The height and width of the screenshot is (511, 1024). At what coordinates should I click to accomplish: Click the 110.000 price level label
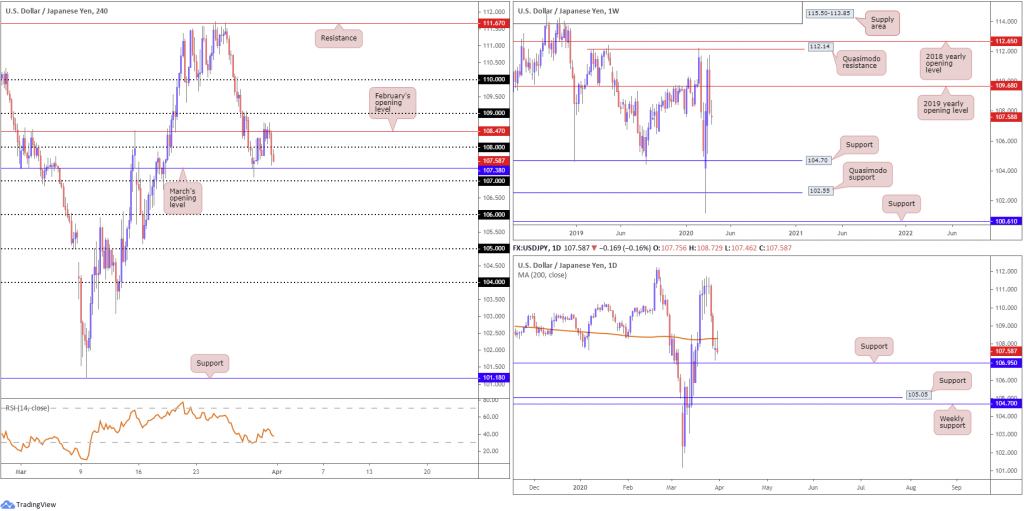pyautogui.click(x=492, y=79)
